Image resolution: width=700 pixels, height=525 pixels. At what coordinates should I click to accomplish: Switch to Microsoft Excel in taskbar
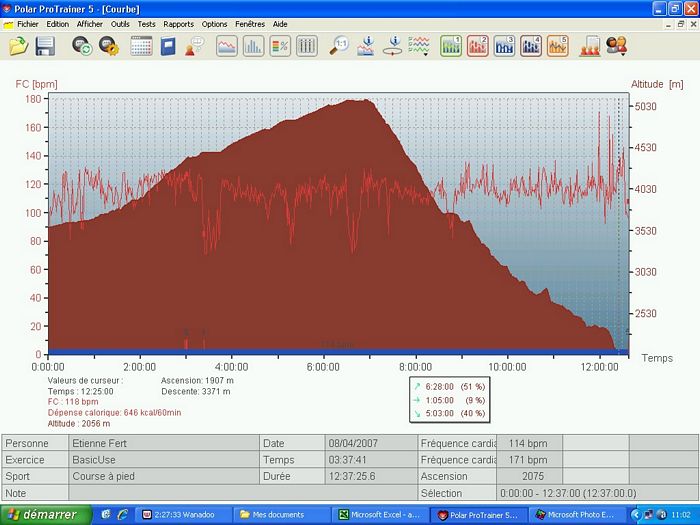382,514
